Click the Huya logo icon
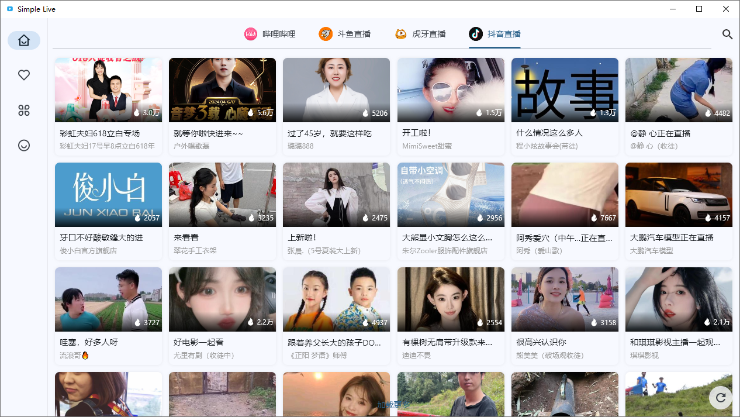The height and width of the screenshot is (417, 740). [x=401, y=34]
